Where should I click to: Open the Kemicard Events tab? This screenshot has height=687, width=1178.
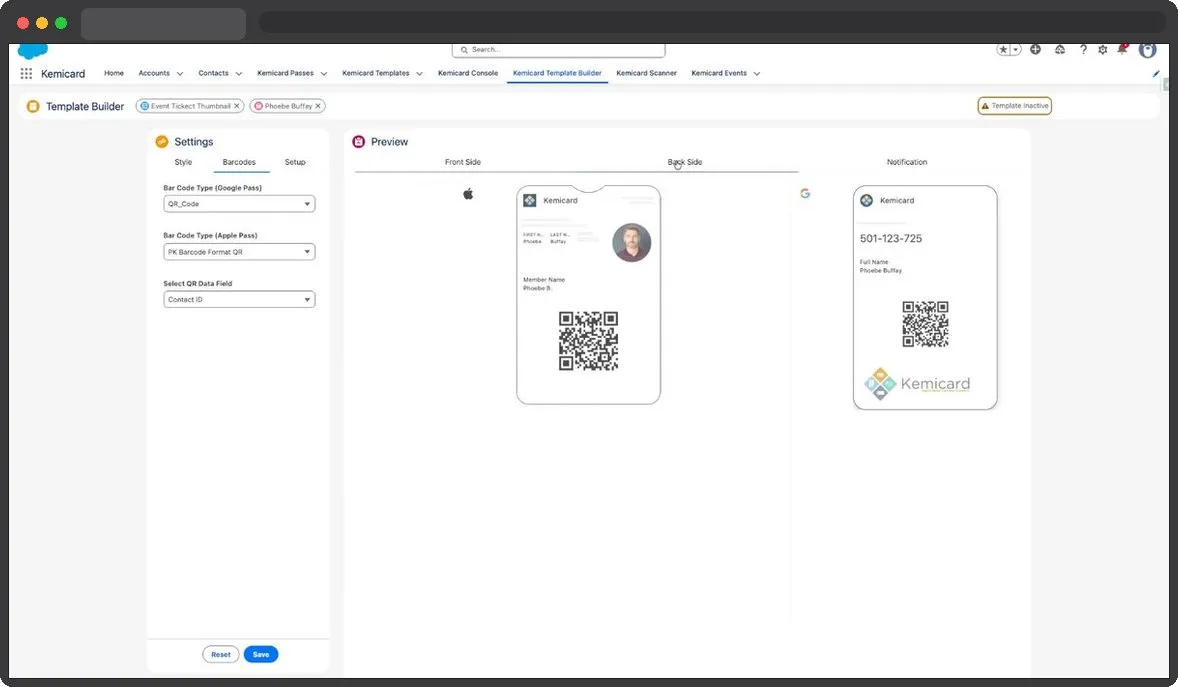point(719,73)
